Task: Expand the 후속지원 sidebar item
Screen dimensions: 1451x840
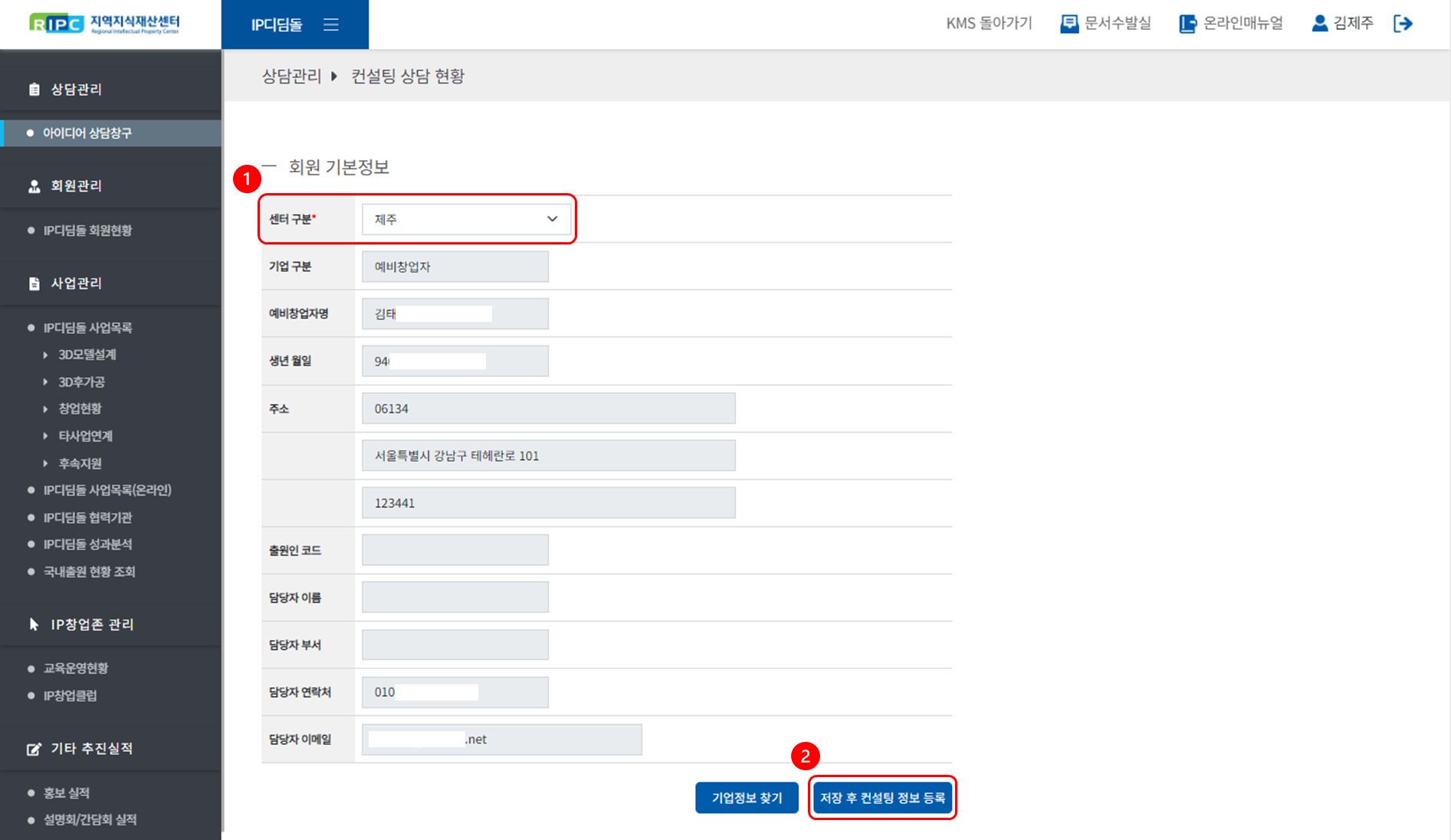Action: pos(46,464)
